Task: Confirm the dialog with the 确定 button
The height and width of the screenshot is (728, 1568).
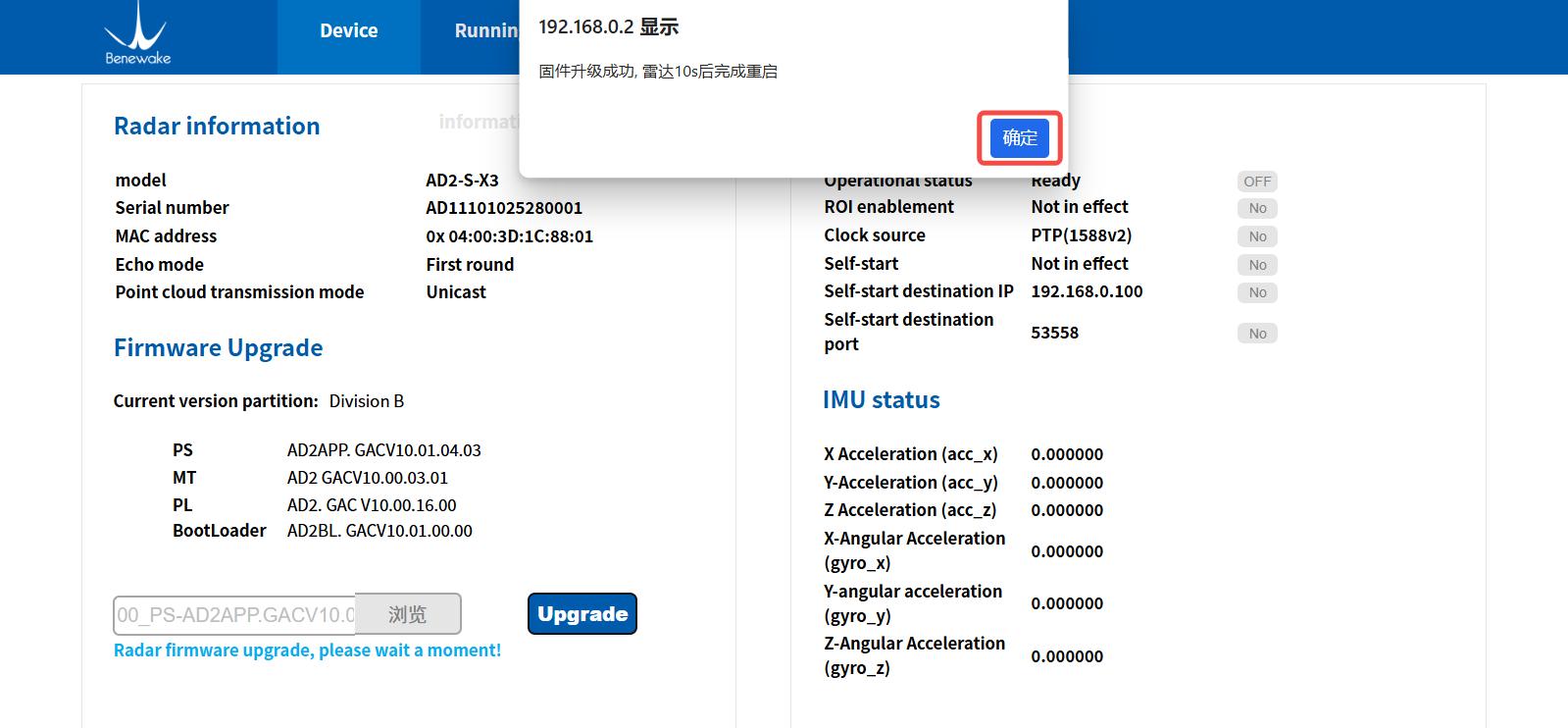Action: tap(1020, 137)
